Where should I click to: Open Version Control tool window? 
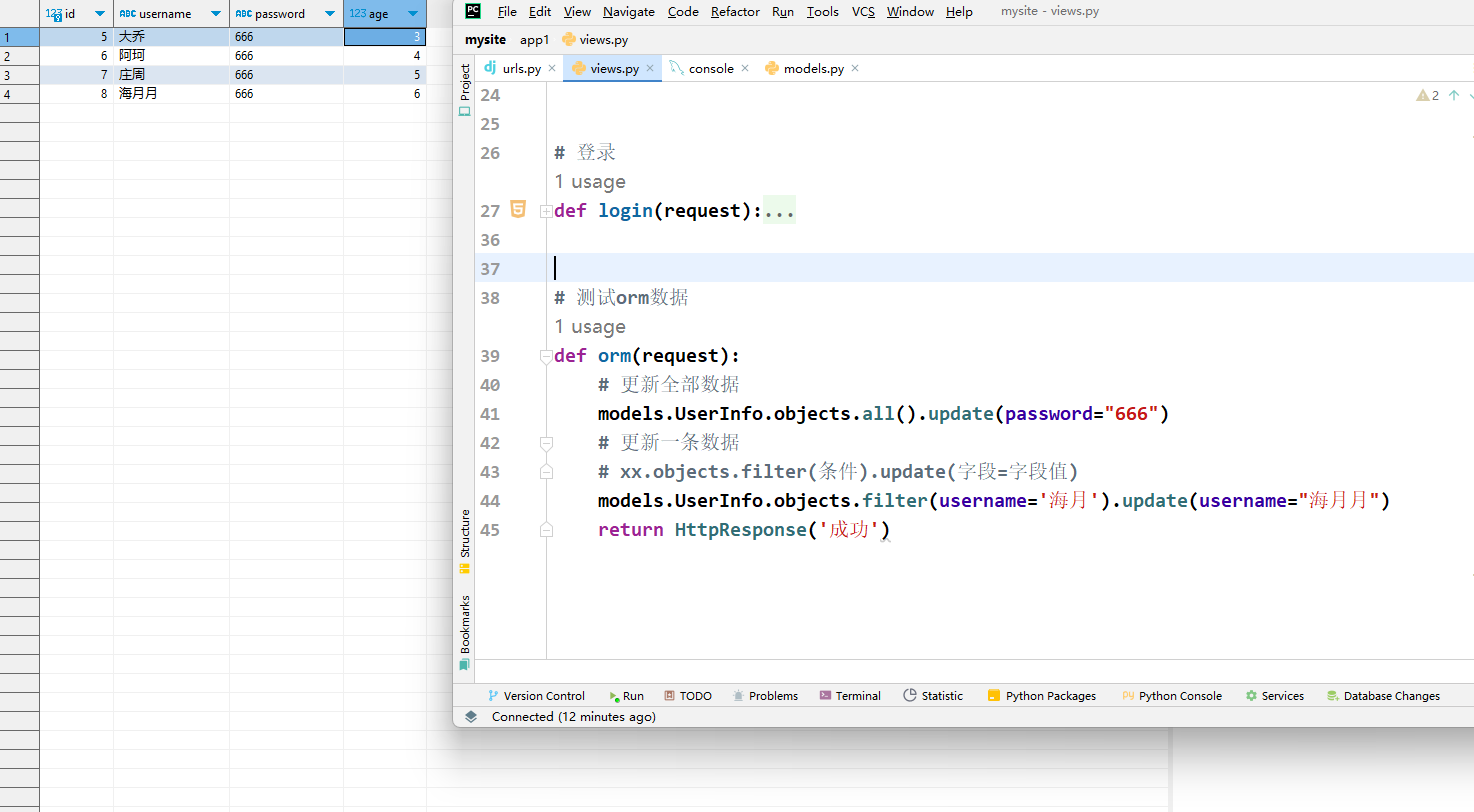tap(536, 696)
